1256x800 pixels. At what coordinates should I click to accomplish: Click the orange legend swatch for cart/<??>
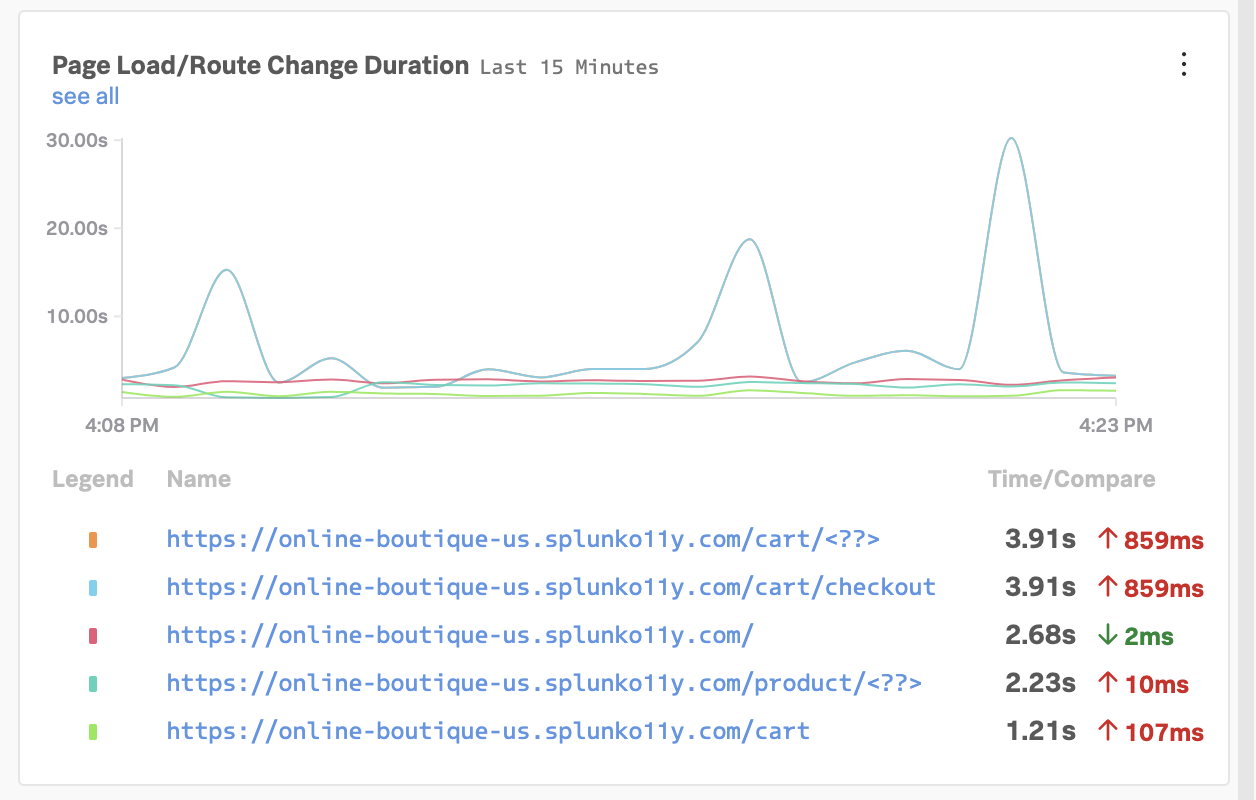click(93, 540)
